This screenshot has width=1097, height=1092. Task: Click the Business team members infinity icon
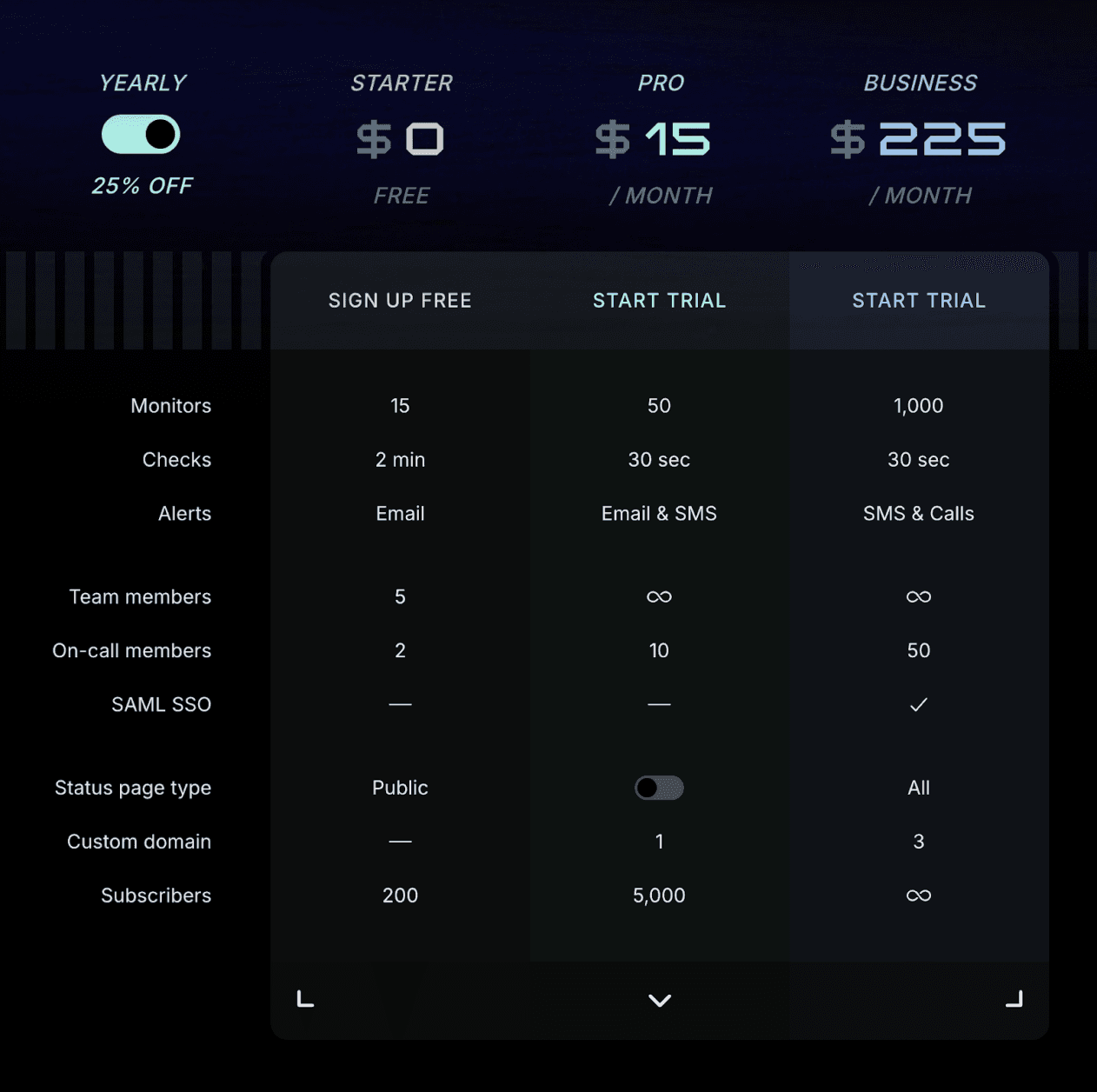pyautogui.click(x=919, y=596)
